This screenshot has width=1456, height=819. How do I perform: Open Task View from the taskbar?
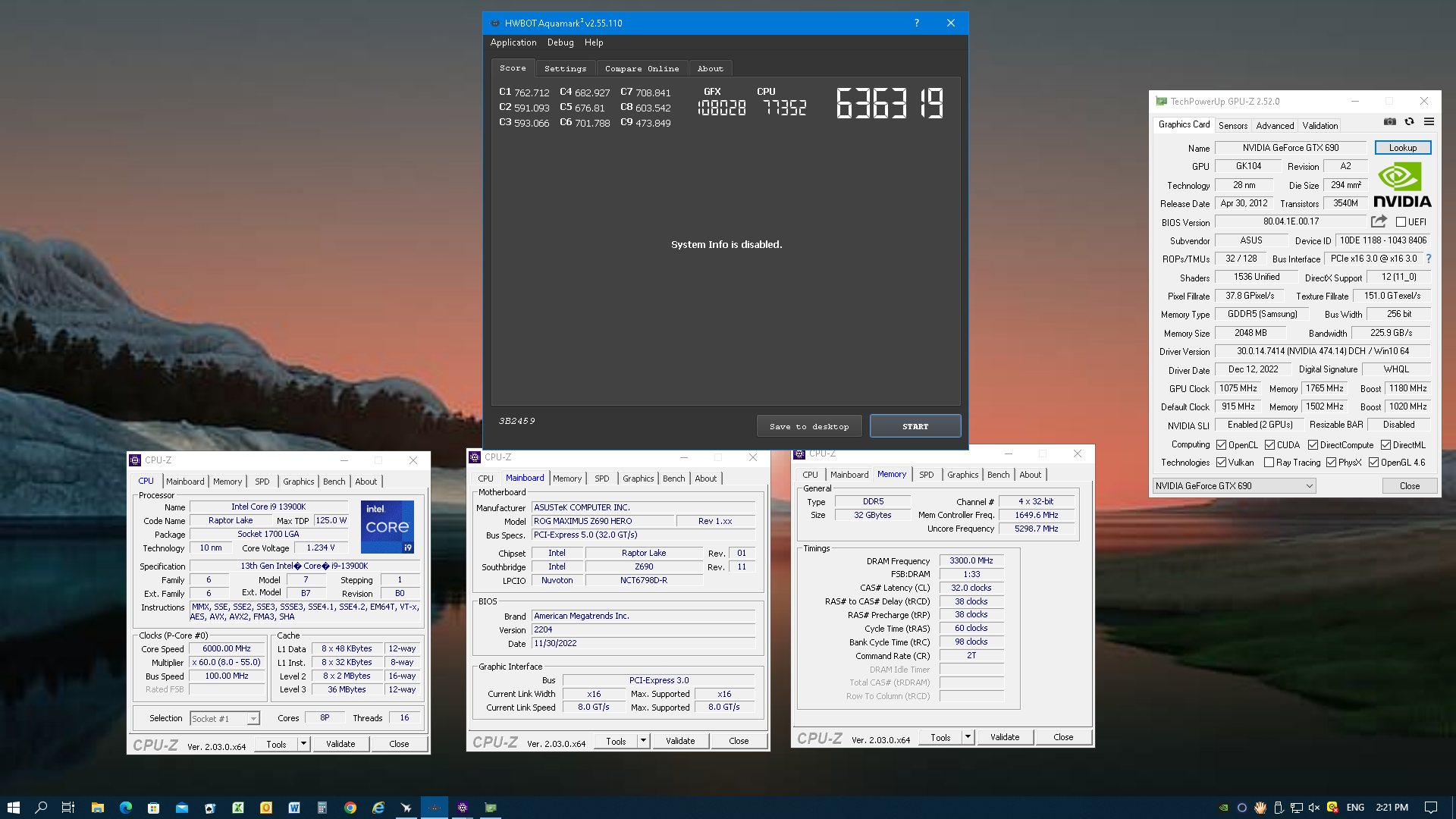tap(68, 808)
